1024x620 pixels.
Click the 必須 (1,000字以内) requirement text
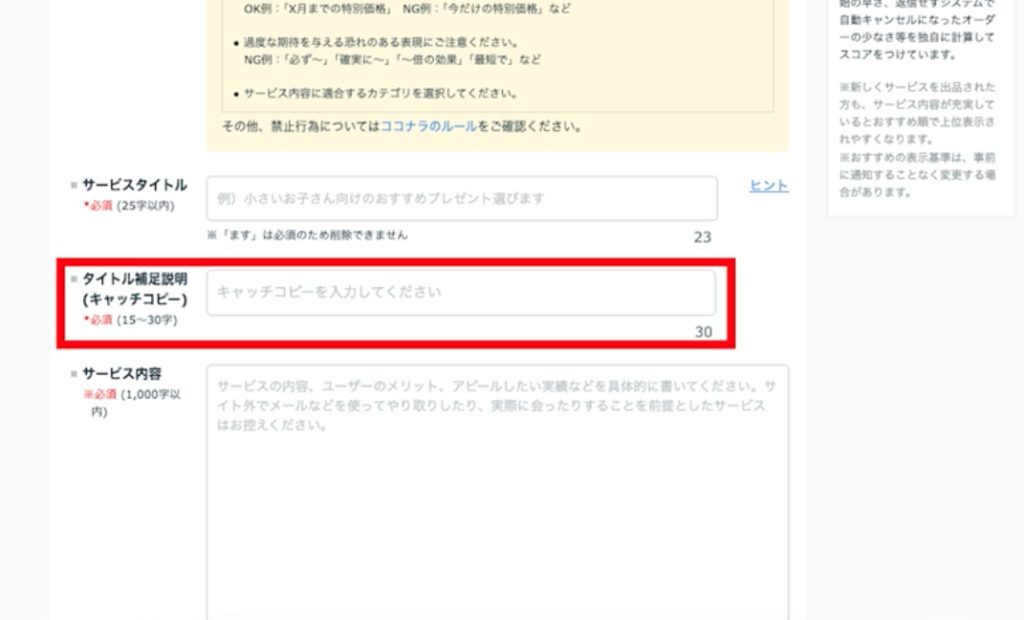pyautogui.click(x=133, y=402)
